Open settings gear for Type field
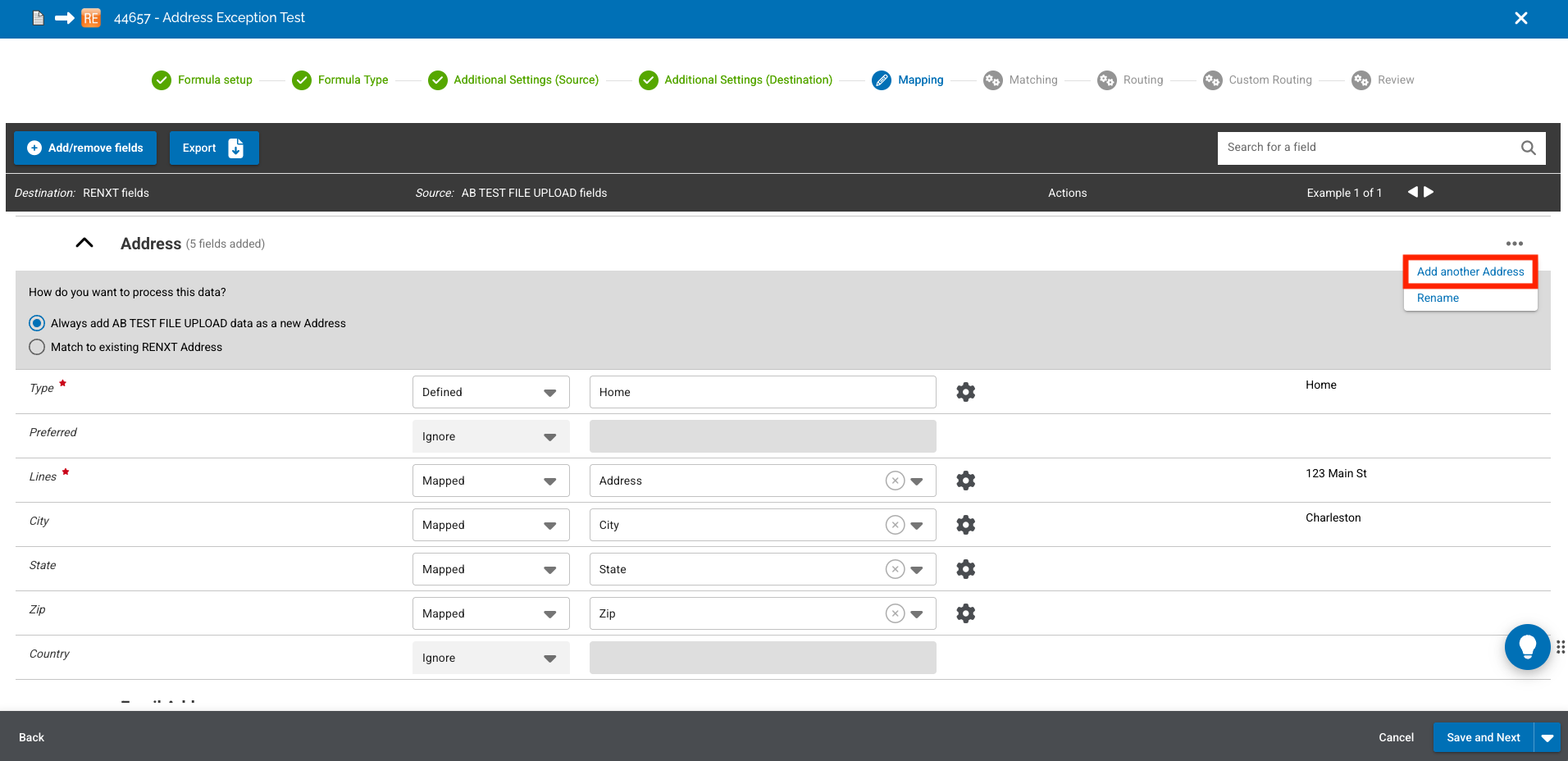The height and width of the screenshot is (761, 1568). (965, 392)
